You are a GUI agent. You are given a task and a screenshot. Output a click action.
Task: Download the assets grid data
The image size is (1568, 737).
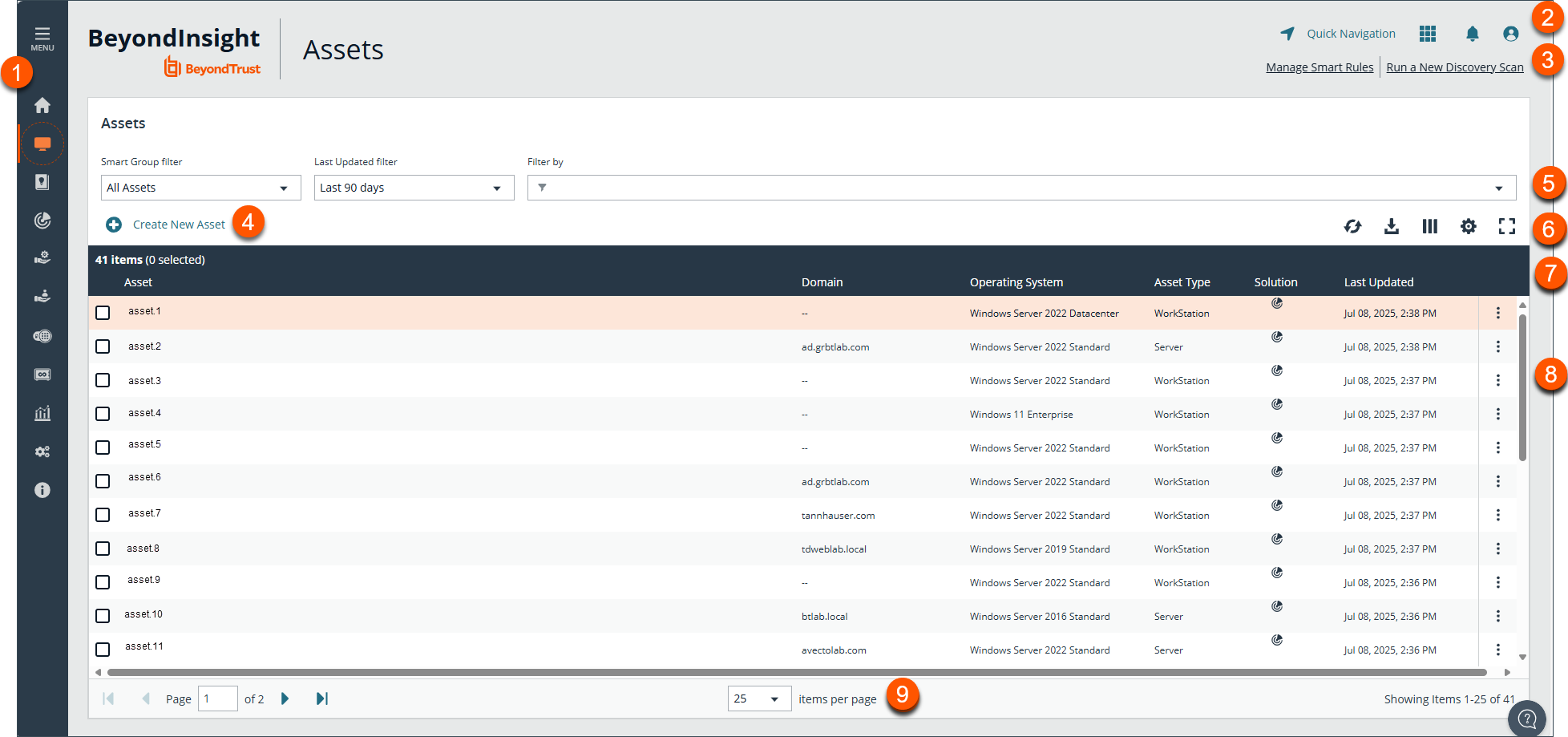(1392, 226)
